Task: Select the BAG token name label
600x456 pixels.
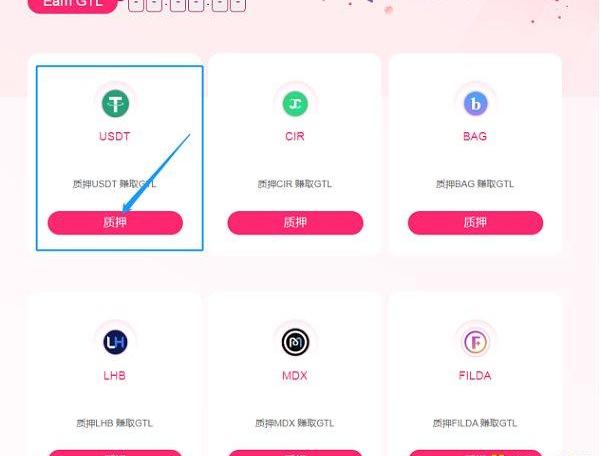Action: point(475,137)
